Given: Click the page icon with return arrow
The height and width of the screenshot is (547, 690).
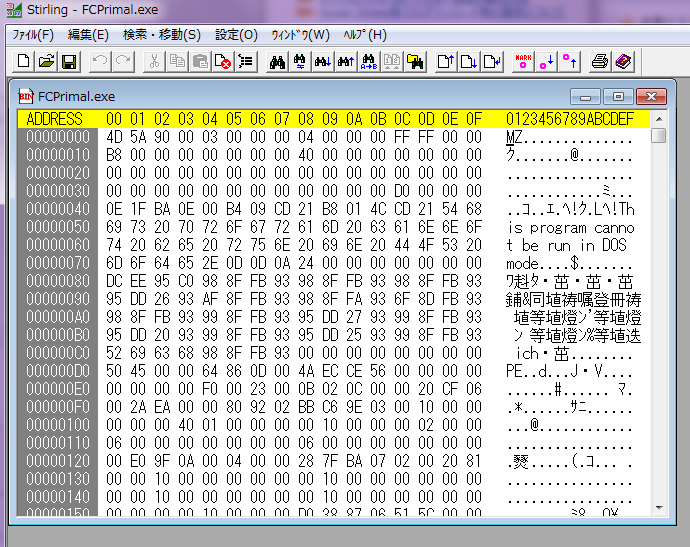Looking at the screenshot, I should [492, 62].
